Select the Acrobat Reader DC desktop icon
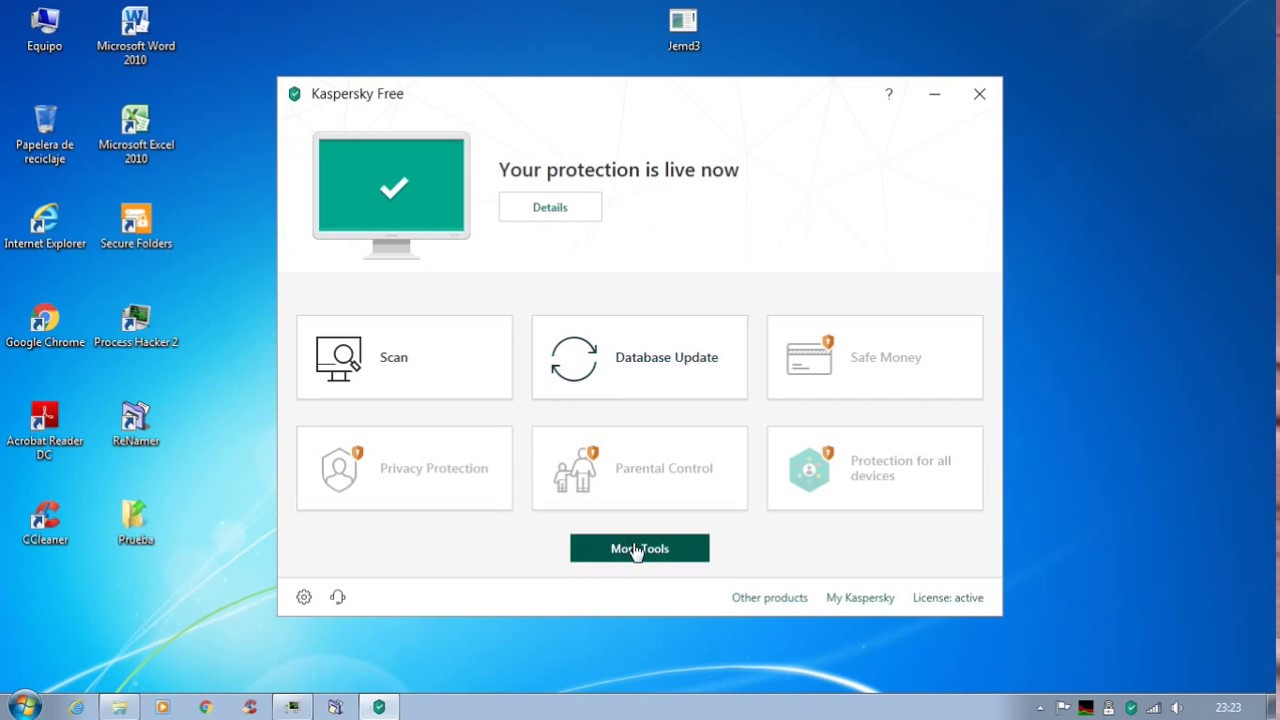Viewport: 1280px width, 720px height. pyautogui.click(x=45, y=431)
